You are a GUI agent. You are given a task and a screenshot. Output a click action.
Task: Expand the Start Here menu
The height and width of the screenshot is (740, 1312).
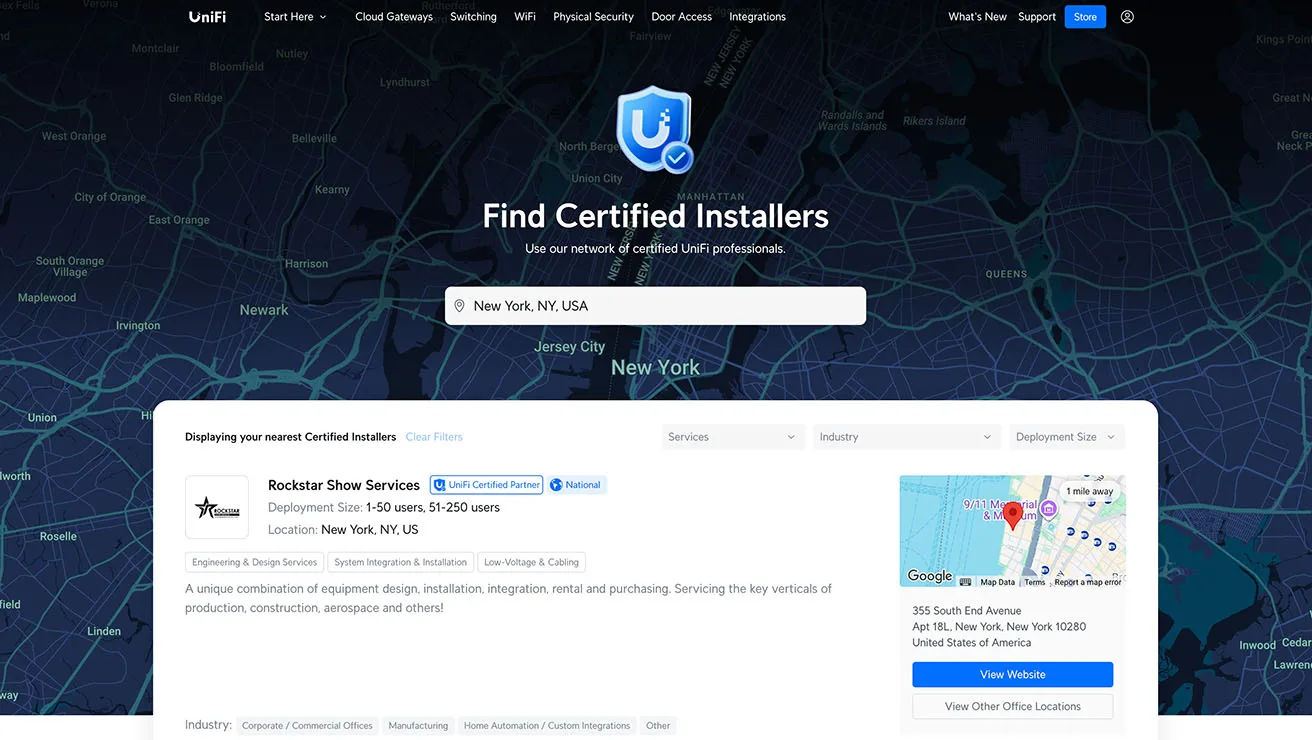(295, 17)
